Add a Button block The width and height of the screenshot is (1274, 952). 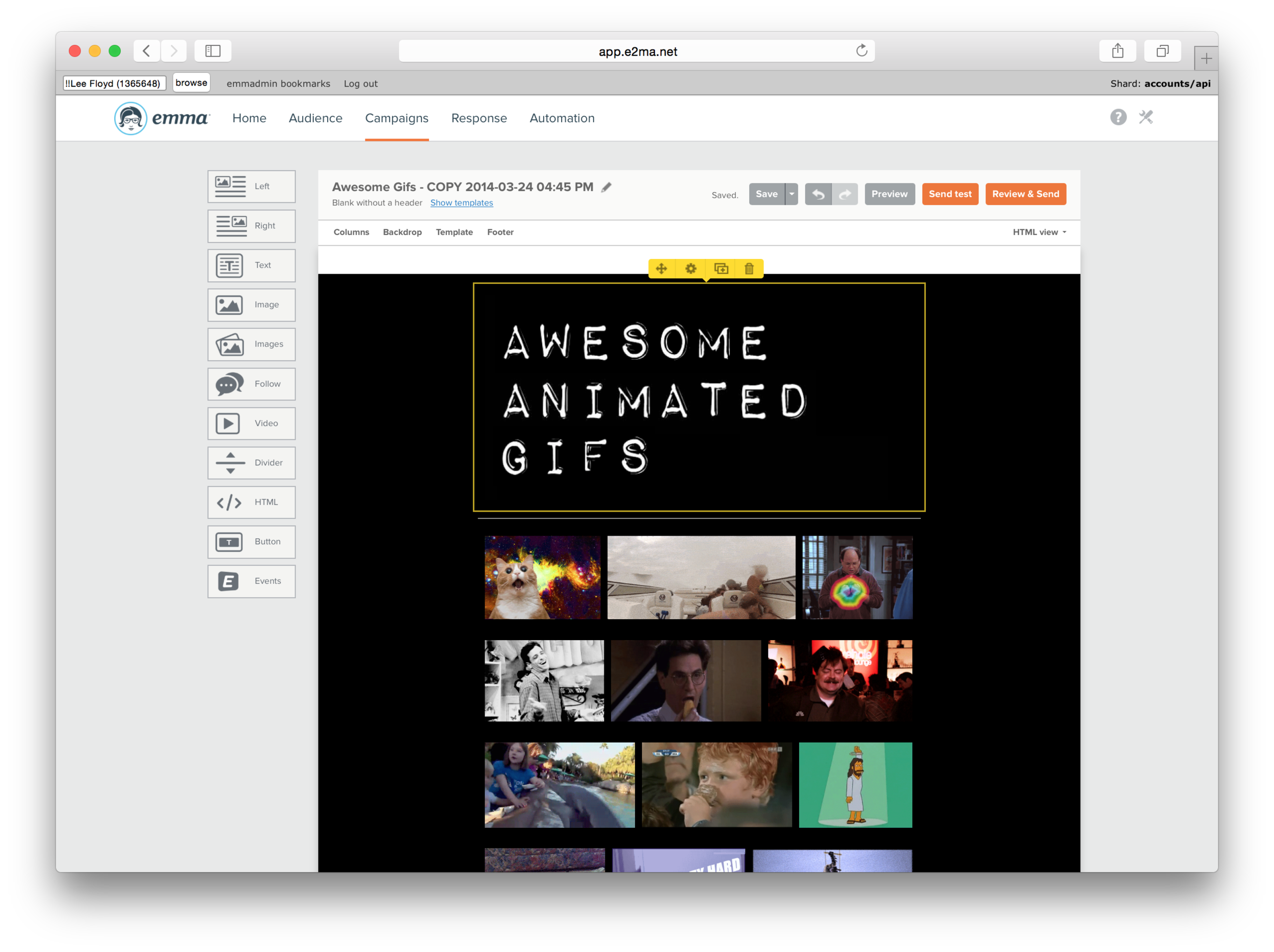(251, 541)
